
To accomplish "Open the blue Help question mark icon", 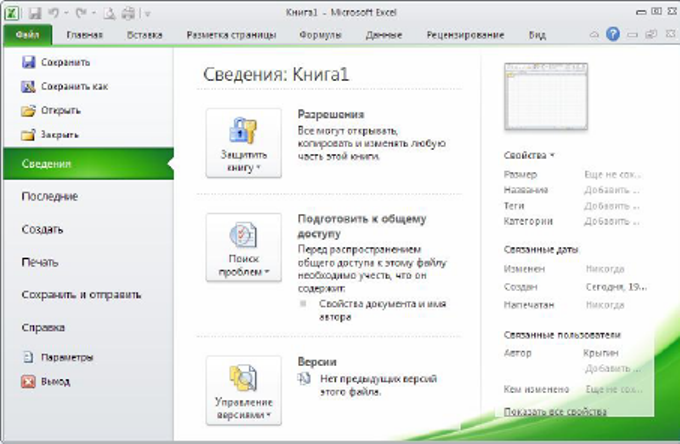I will coord(613,34).
